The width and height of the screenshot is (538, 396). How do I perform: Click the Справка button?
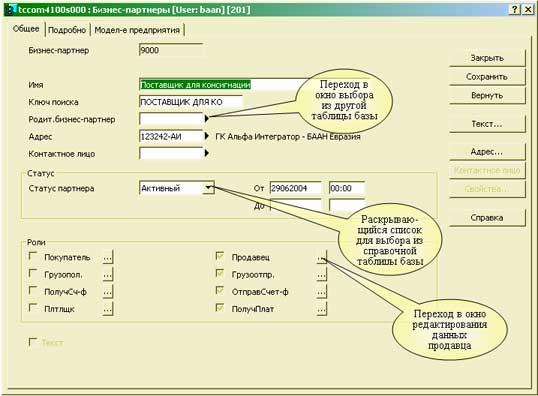point(487,218)
